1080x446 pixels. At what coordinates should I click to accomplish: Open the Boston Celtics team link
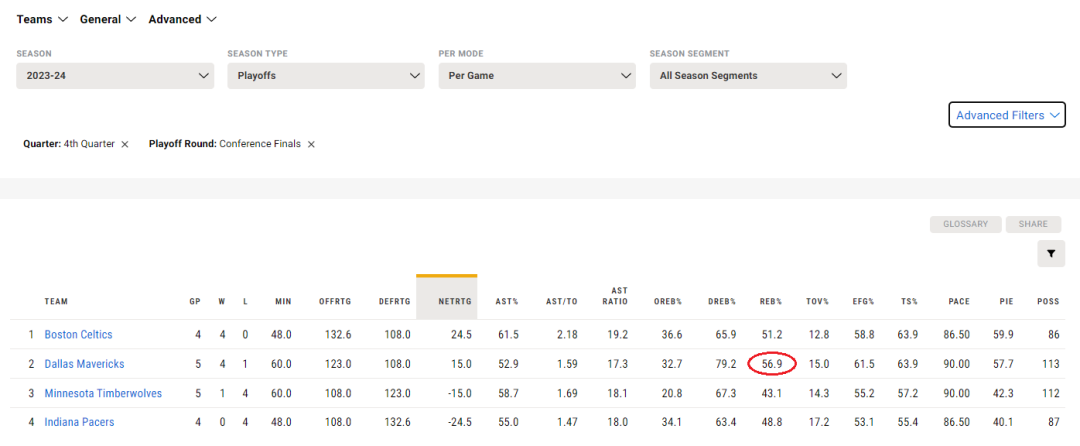79,334
